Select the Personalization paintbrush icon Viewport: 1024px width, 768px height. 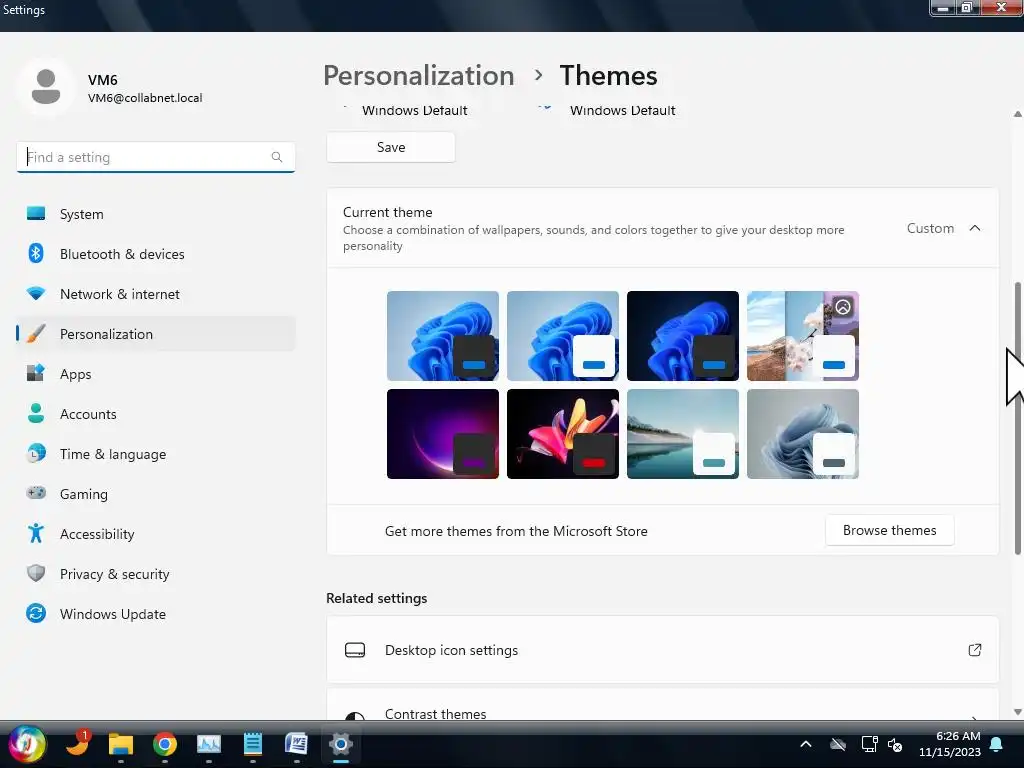point(36,334)
